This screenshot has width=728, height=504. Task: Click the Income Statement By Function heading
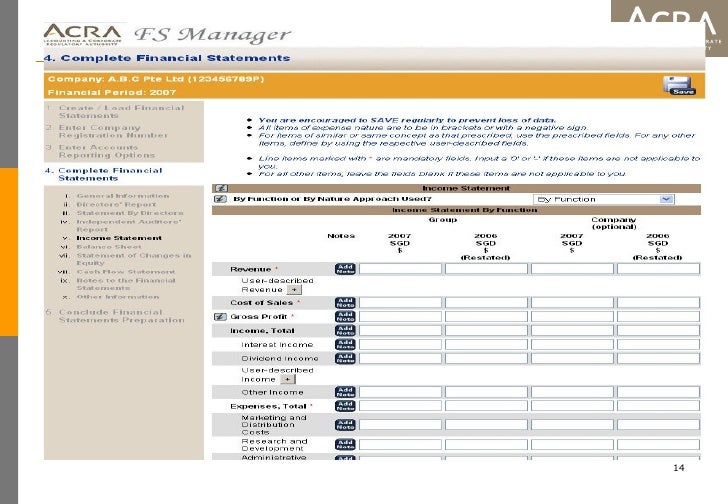pos(464,210)
